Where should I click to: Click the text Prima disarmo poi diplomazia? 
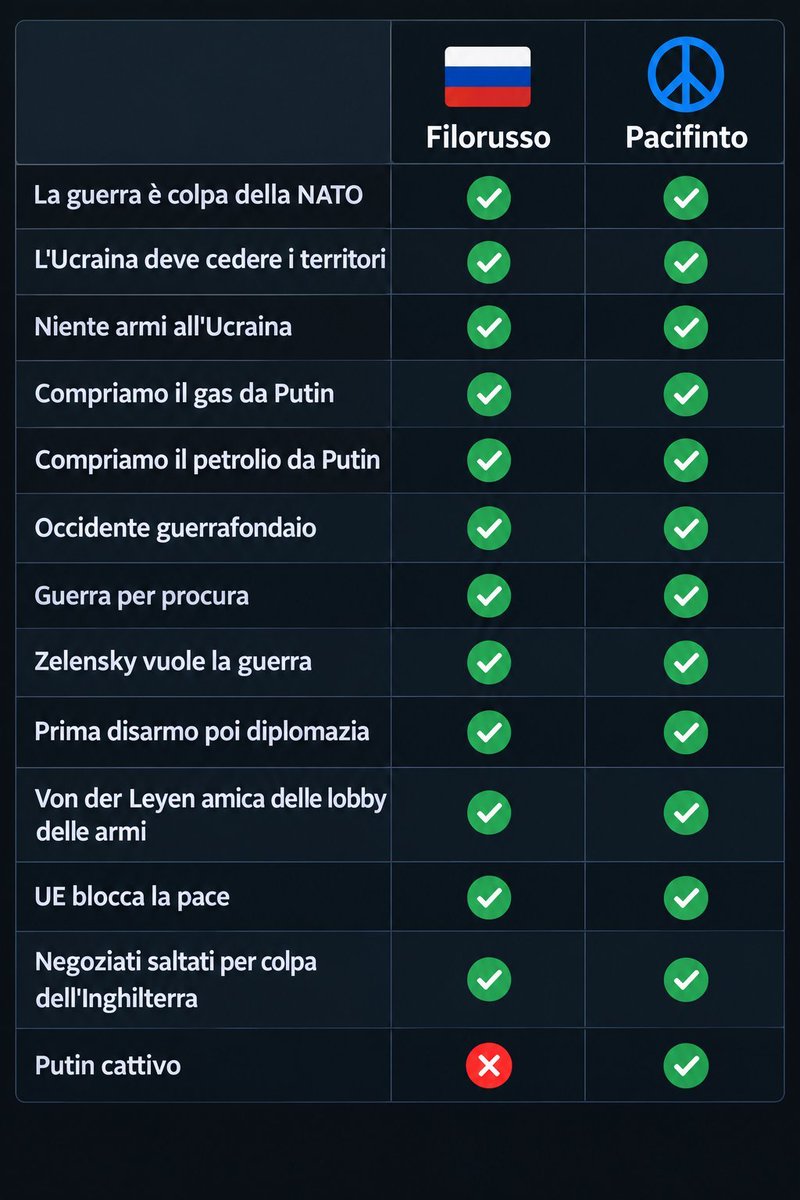(202, 731)
